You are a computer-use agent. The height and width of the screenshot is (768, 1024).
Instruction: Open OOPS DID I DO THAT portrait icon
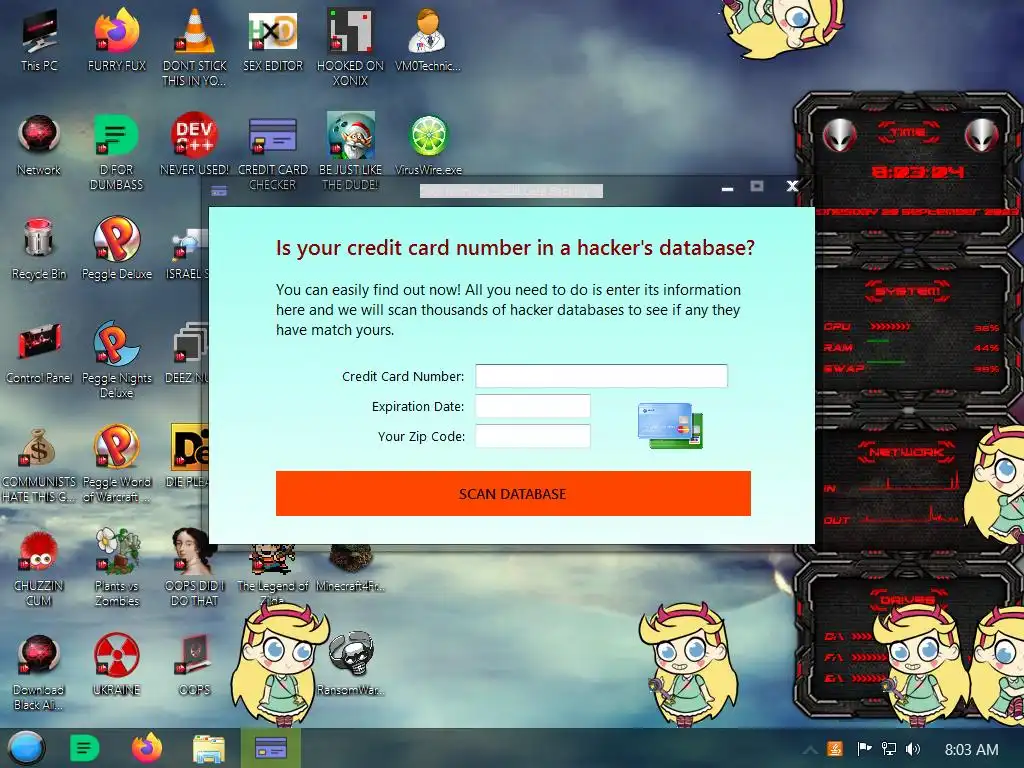point(195,567)
